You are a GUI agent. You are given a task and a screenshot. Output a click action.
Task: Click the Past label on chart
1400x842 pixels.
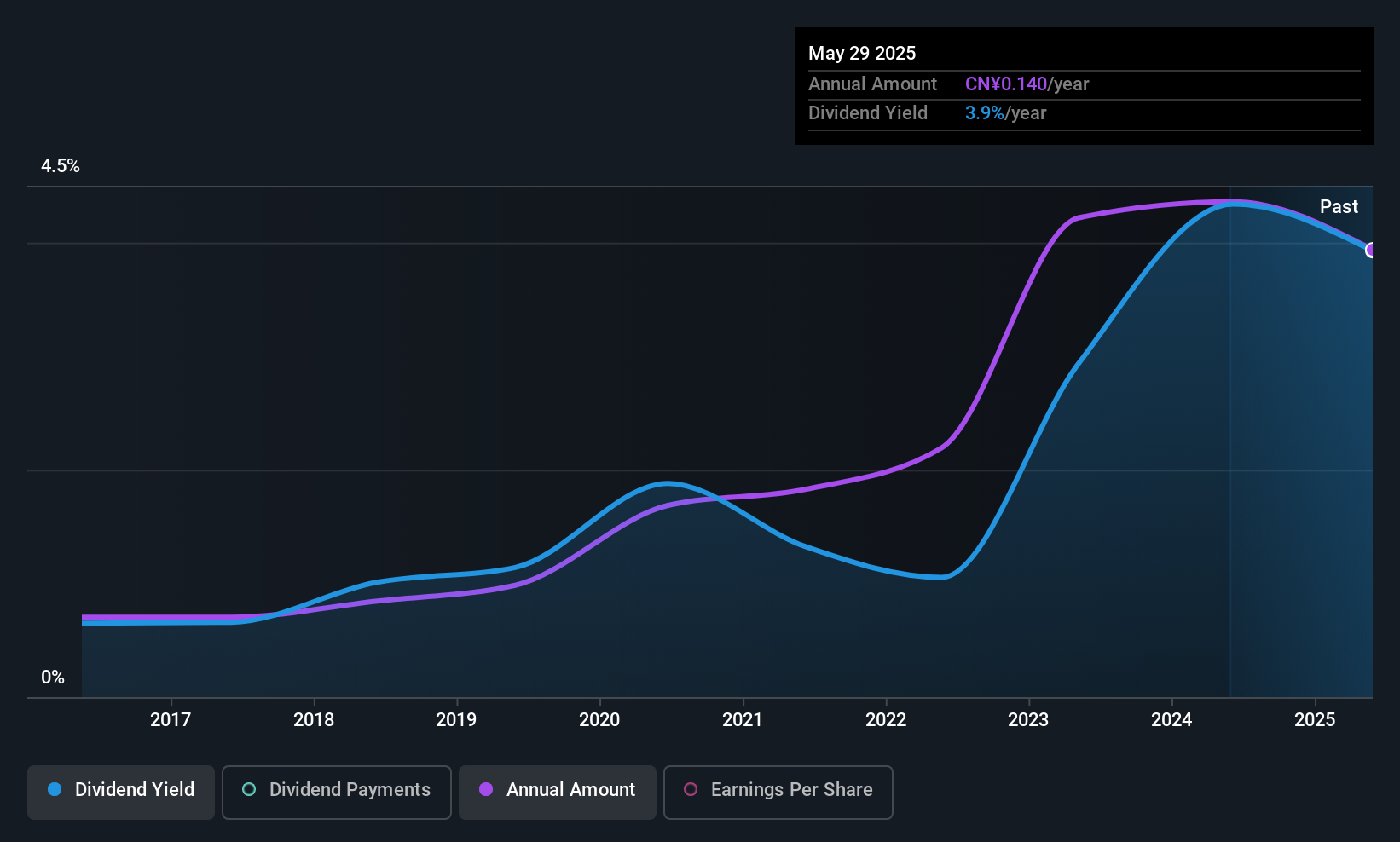click(x=1339, y=206)
